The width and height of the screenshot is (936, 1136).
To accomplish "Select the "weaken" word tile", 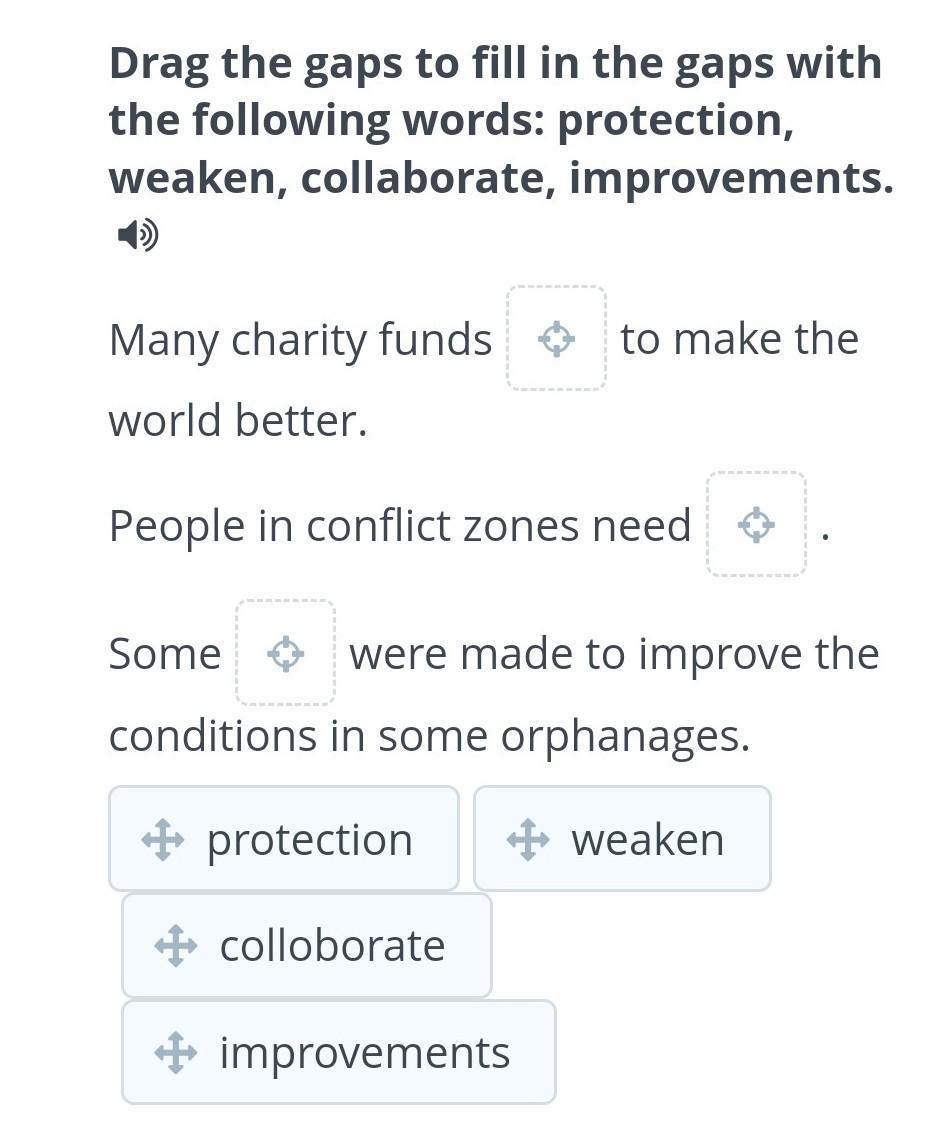I will click(622, 838).
